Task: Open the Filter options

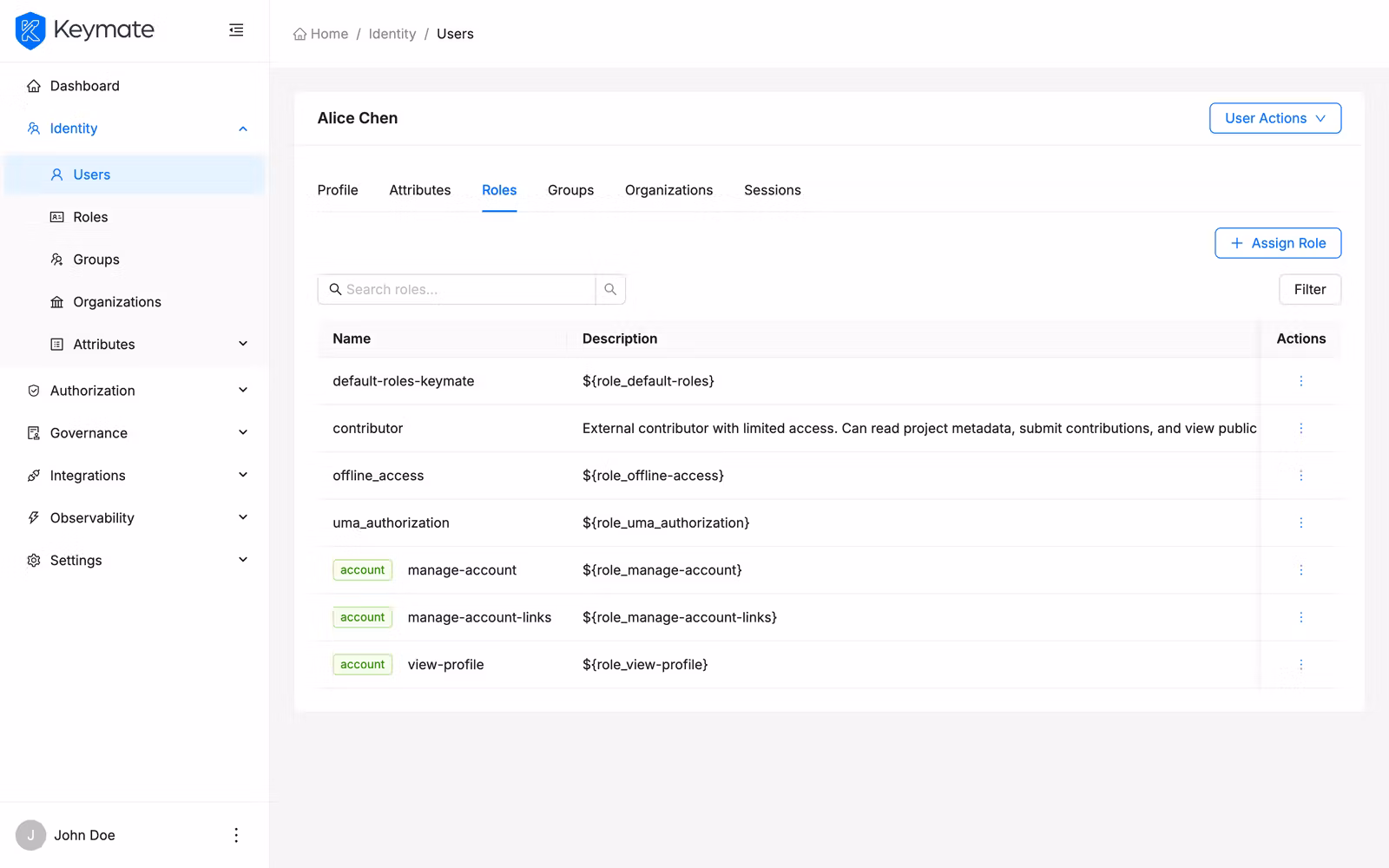Action: tap(1309, 289)
